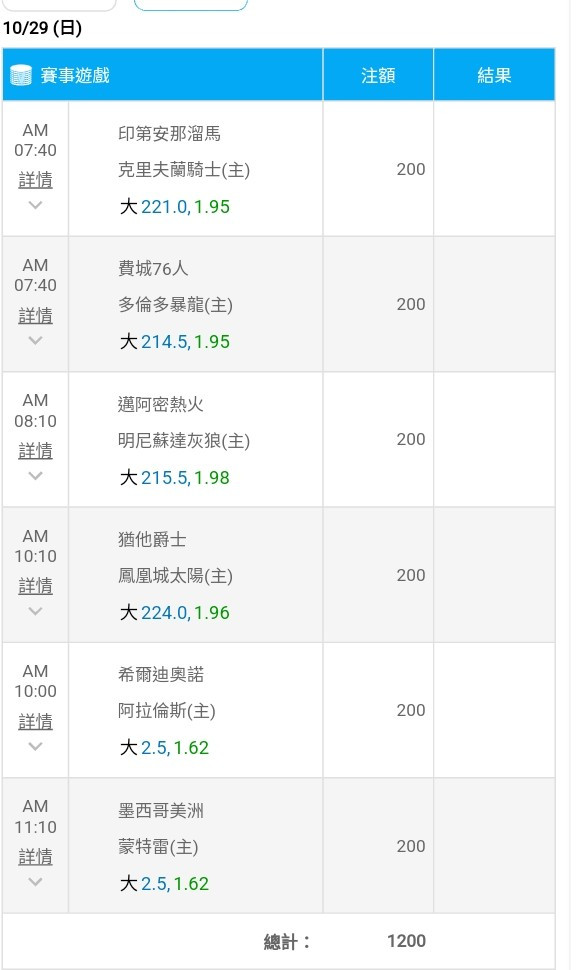586x970 pixels.
Task: Expand chevron under the 克里夫蘭騎士 bet
Action: (35, 205)
